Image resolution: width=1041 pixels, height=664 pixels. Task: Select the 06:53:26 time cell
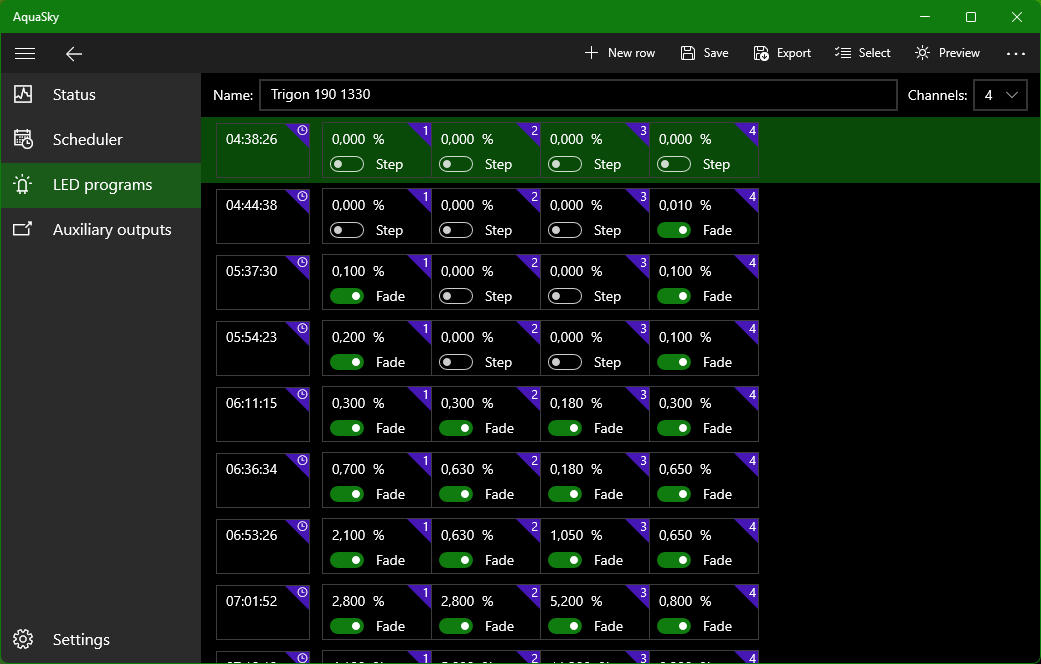(263, 546)
